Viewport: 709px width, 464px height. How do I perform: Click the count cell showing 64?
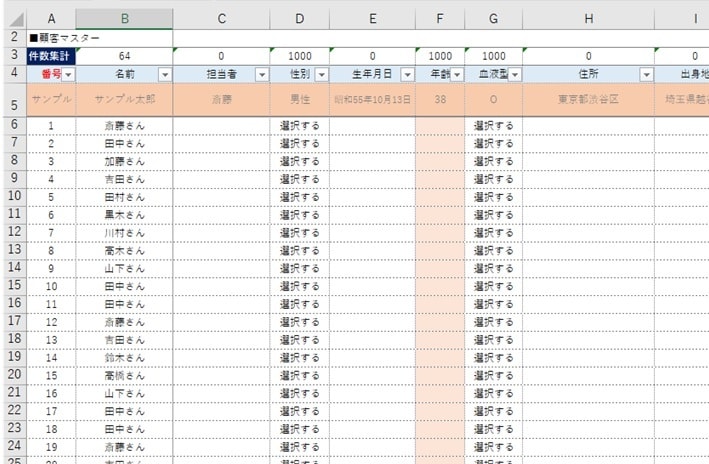click(x=124, y=56)
